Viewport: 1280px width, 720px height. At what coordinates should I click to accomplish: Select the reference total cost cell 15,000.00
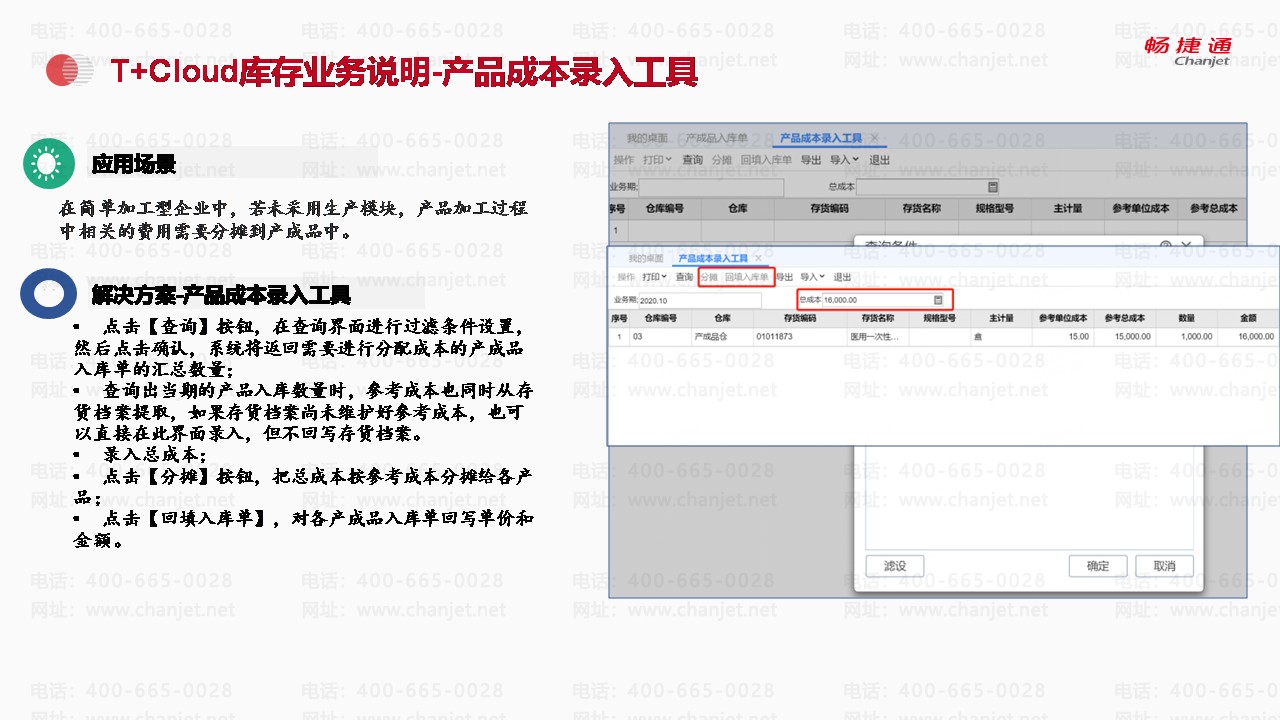click(x=1125, y=337)
